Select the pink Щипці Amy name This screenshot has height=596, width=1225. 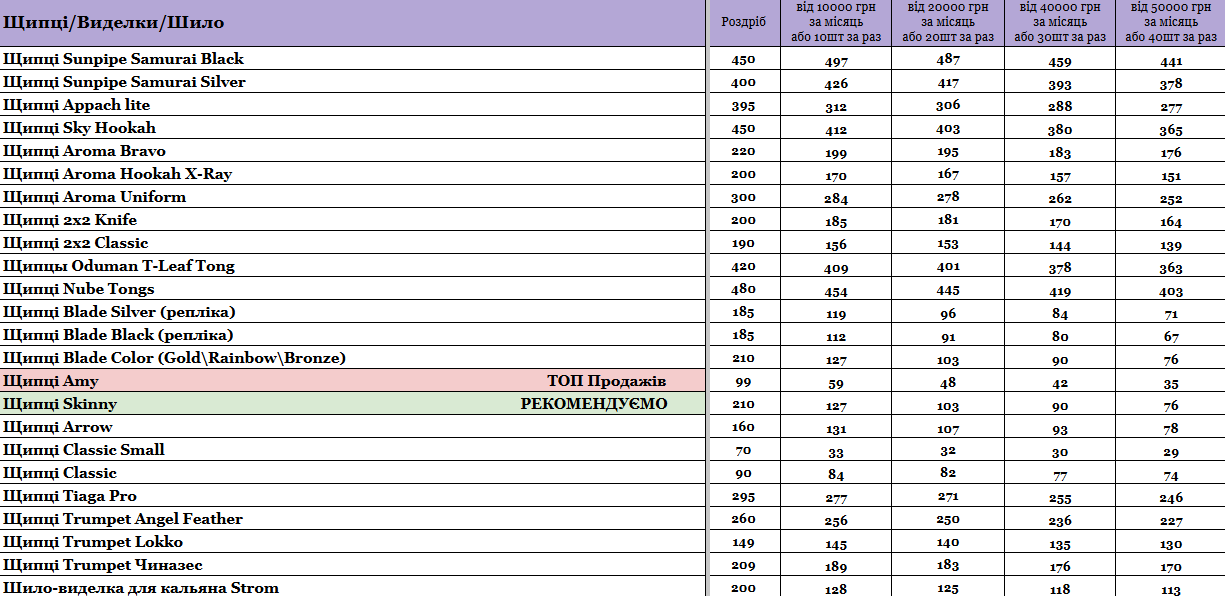51,381
